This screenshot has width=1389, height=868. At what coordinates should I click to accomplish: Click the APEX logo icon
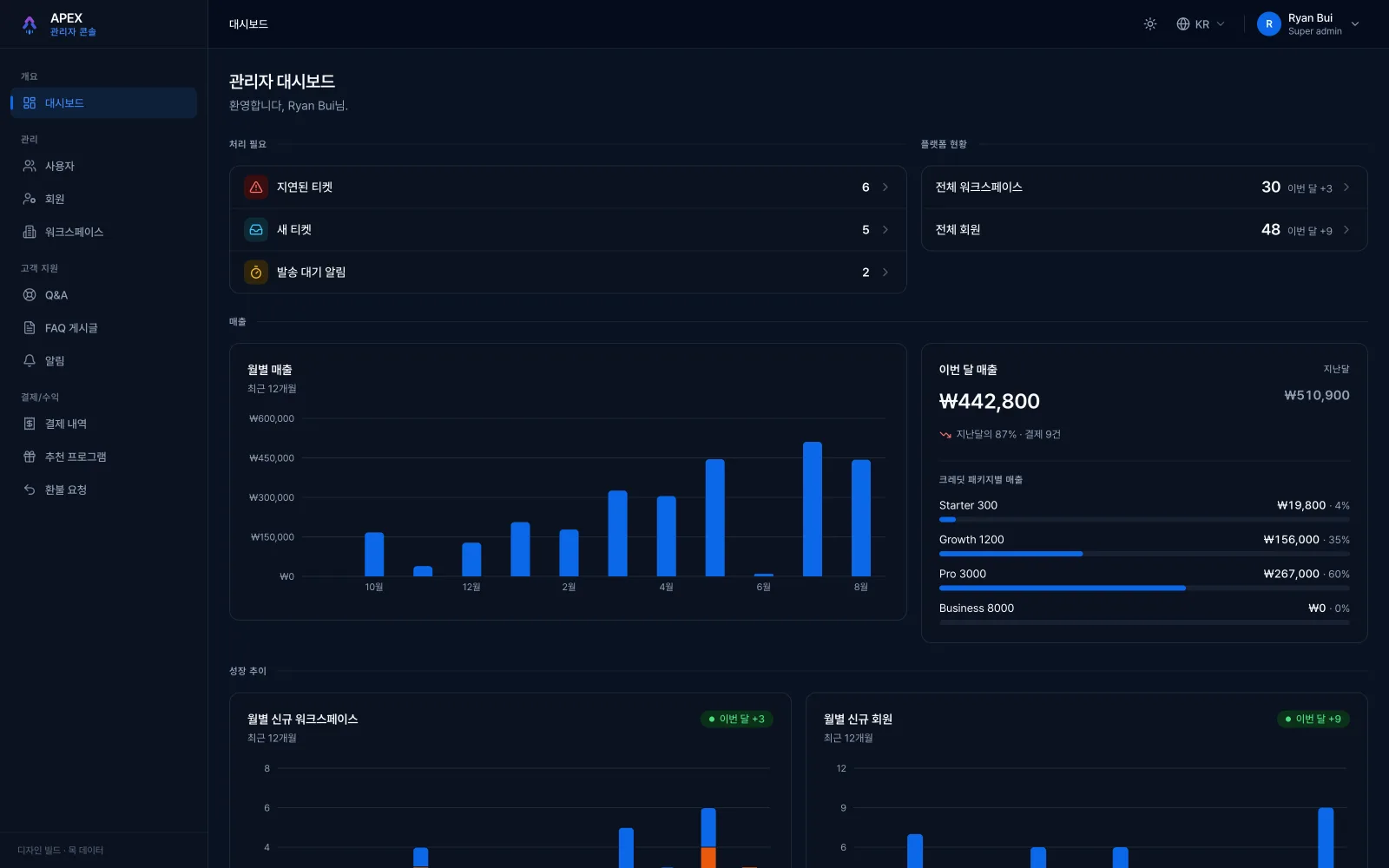30,25
